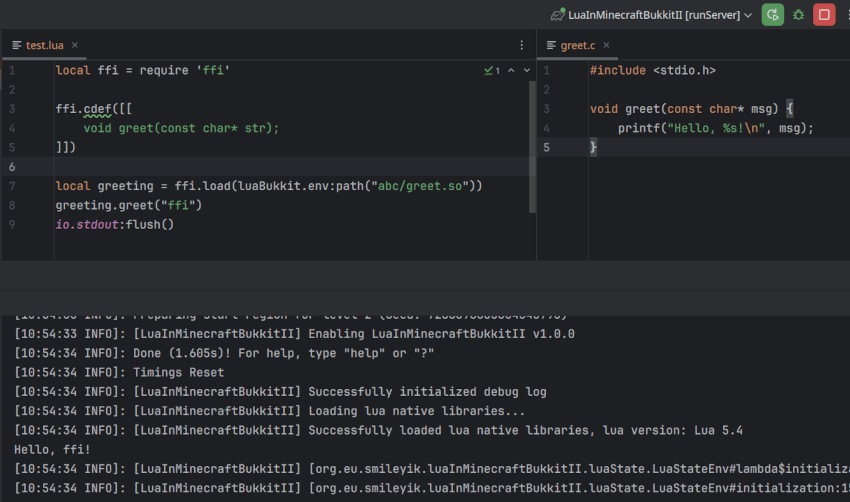
Task: Click line number 5 in greet.c gutter
Action: [546, 147]
